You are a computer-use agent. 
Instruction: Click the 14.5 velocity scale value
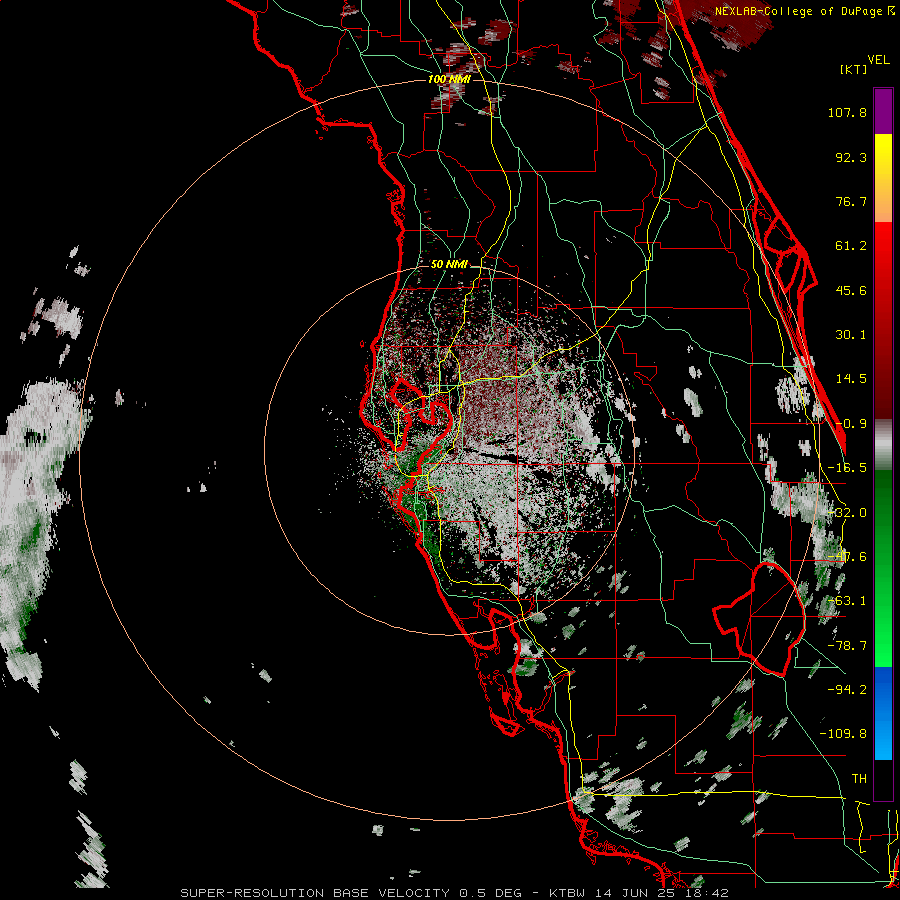851,379
